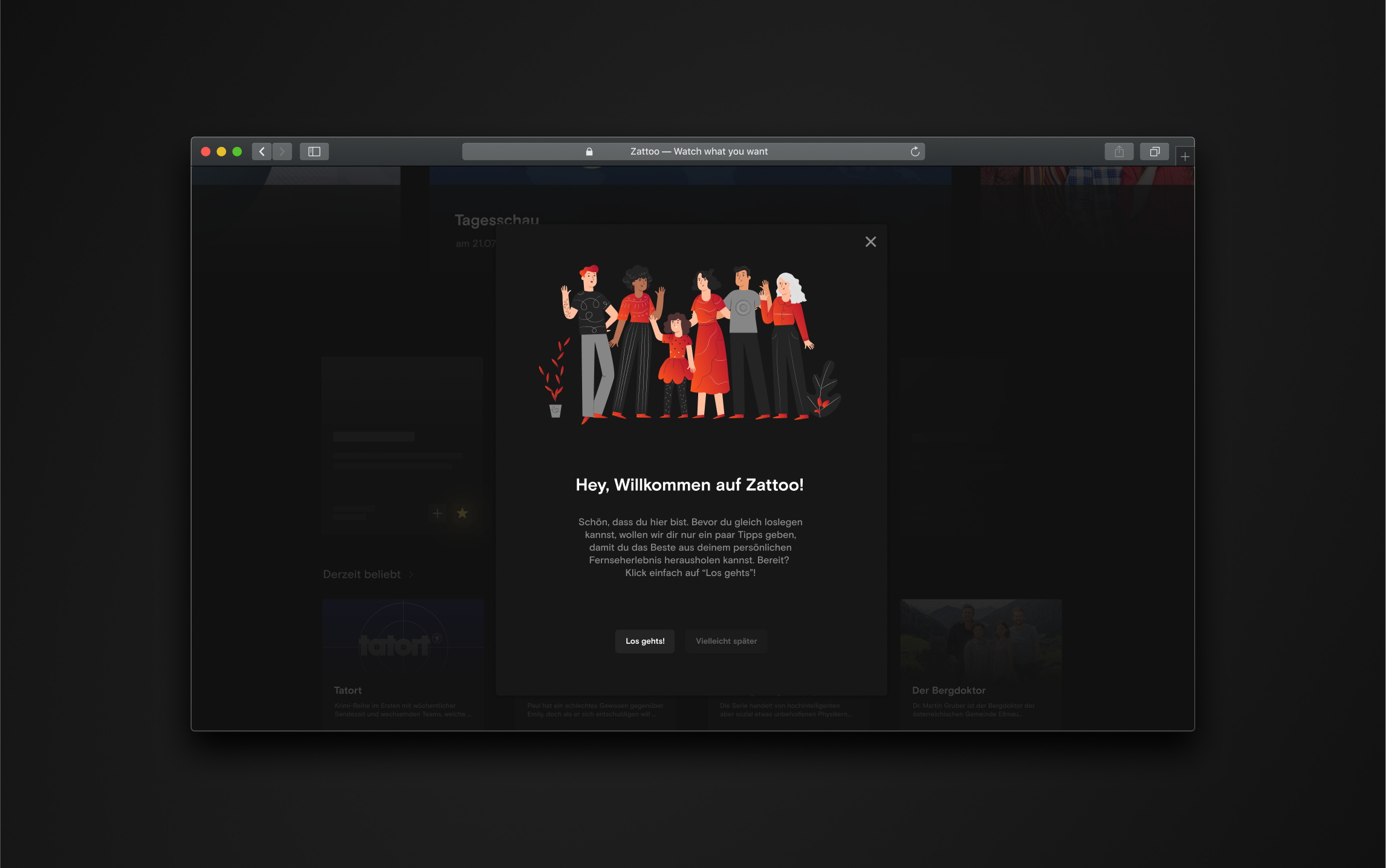Open Derzeit beliebt heading link
Screen dimensions: 1386x868
[361, 574]
